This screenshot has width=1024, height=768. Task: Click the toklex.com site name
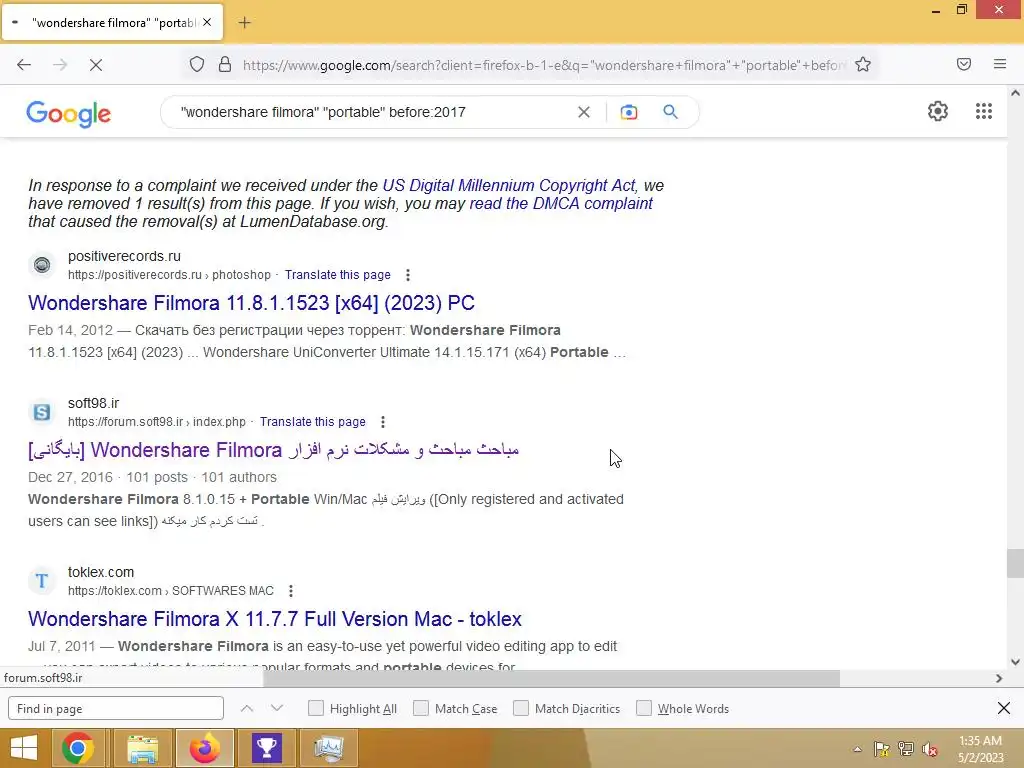coord(101,572)
